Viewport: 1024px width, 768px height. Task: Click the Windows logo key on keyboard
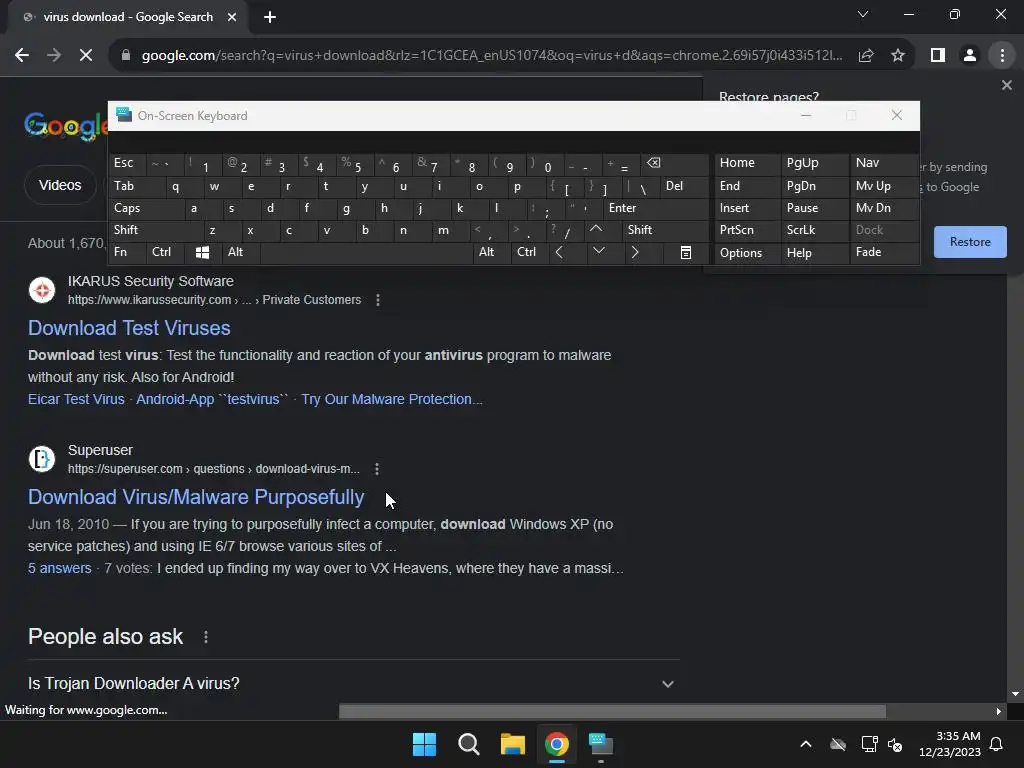202,252
